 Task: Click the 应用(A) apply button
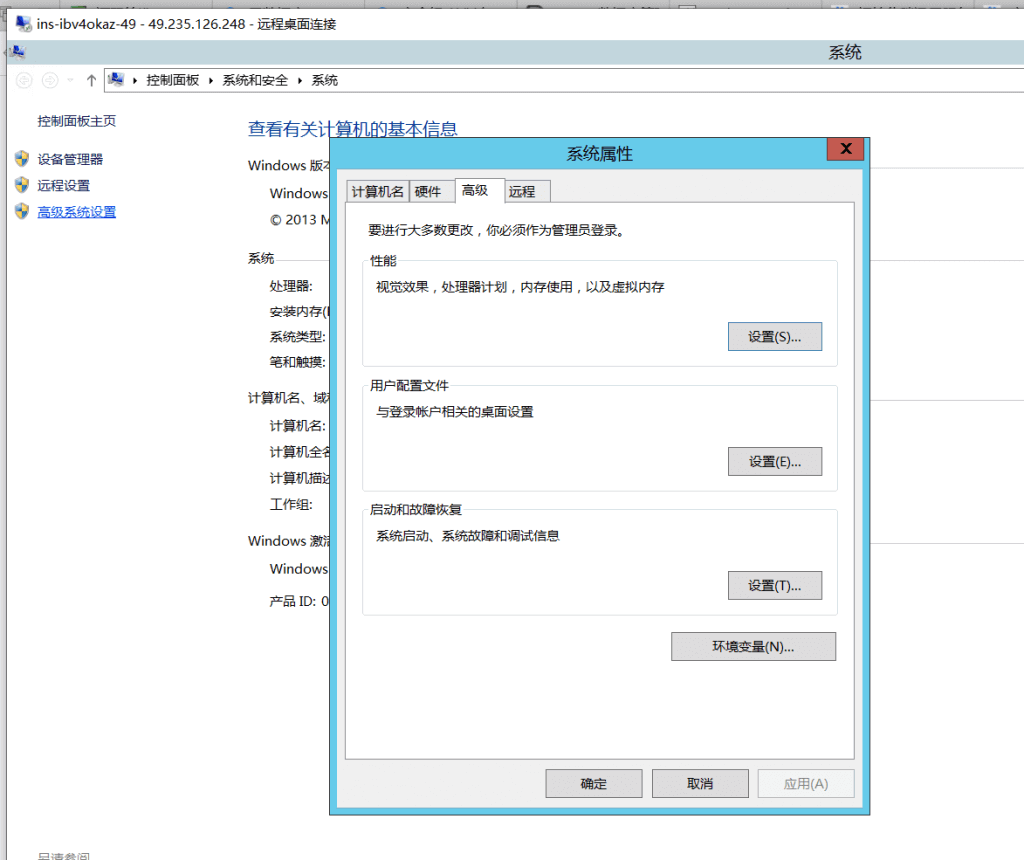point(806,784)
